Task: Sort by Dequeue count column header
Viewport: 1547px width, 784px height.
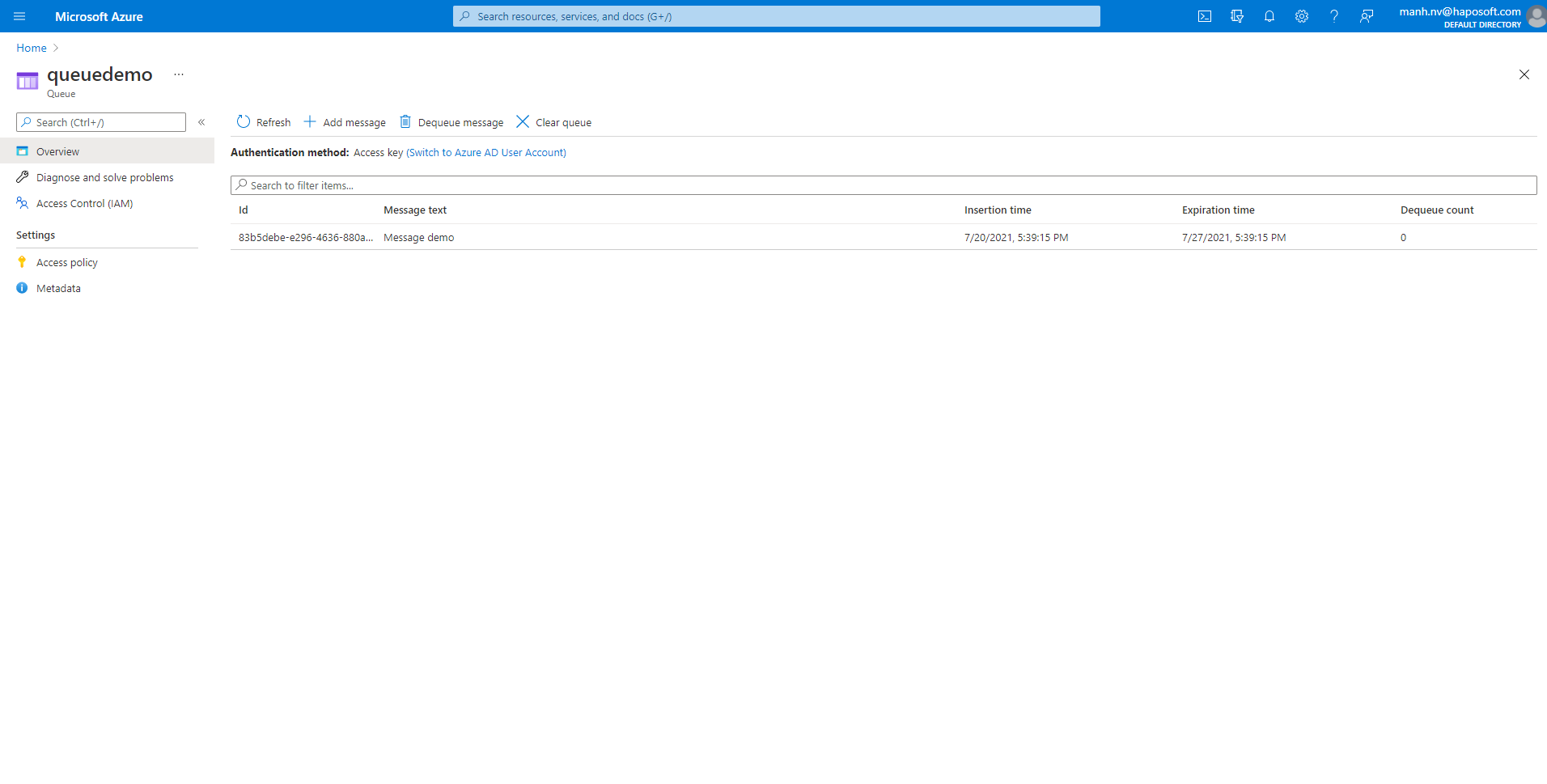Action: [x=1437, y=210]
